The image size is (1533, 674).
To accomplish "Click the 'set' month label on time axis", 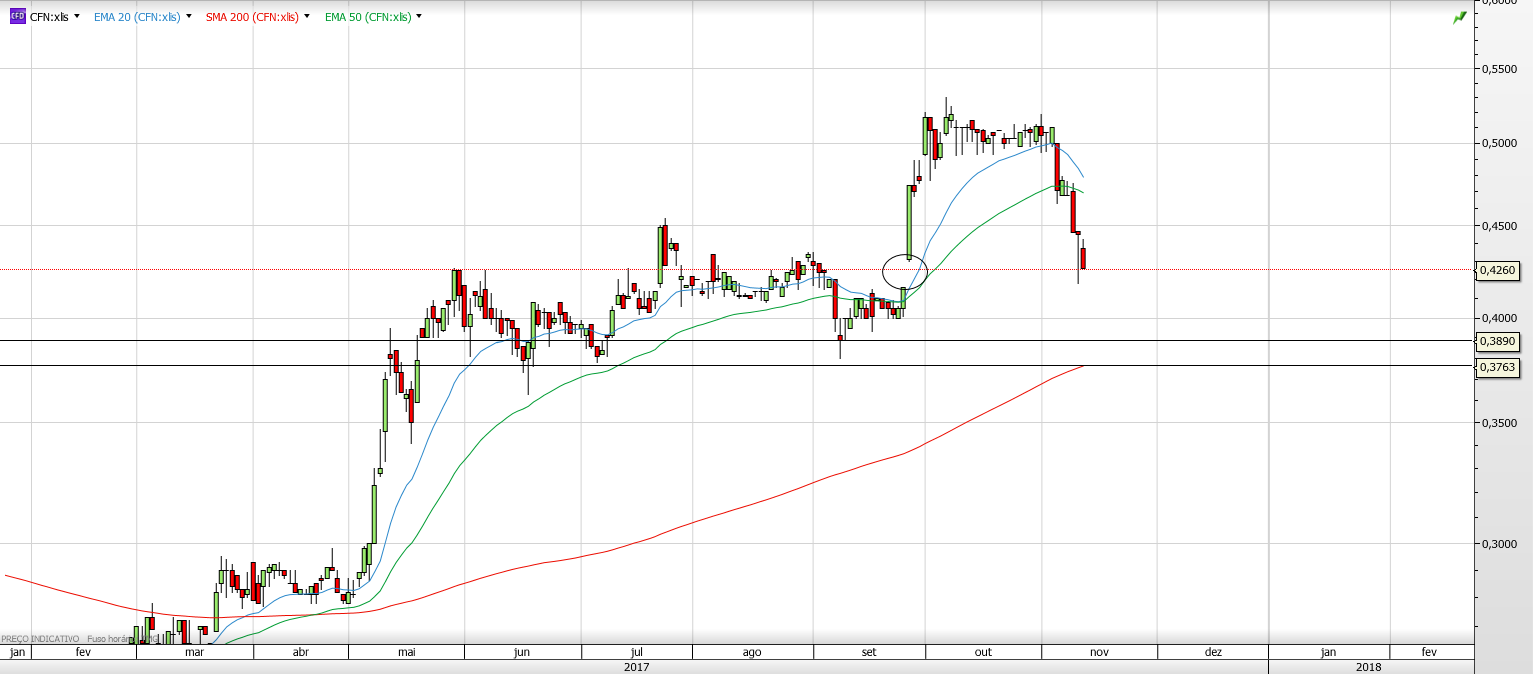I will [868, 652].
